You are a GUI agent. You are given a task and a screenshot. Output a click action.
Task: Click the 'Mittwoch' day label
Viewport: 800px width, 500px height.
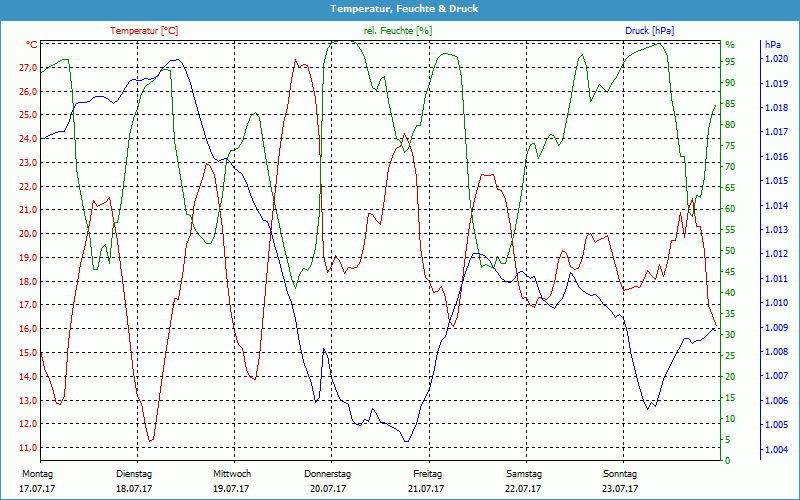(x=232, y=473)
